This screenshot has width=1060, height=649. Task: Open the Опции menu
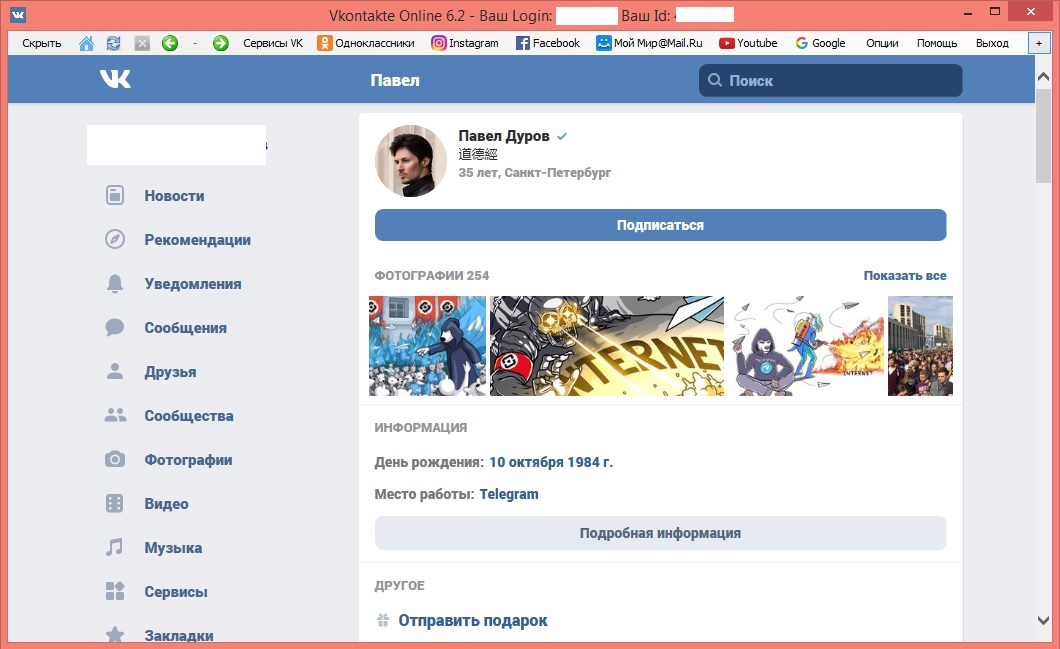tap(882, 43)
